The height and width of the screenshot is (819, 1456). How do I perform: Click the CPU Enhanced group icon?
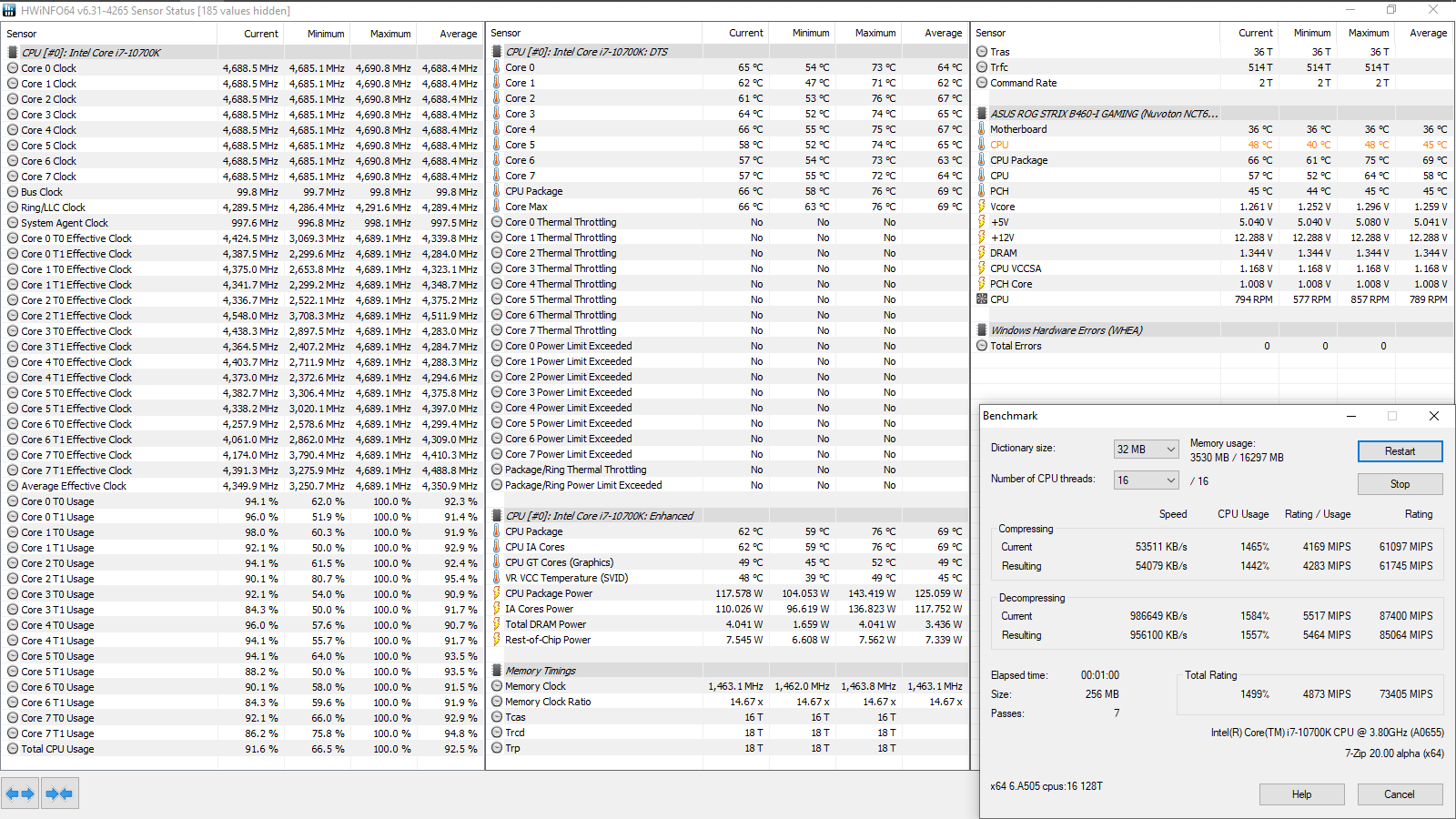click(497, 516)
